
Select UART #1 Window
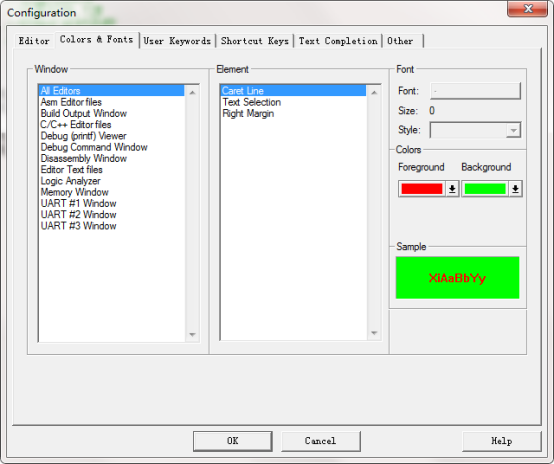click(x=112, y=204)
